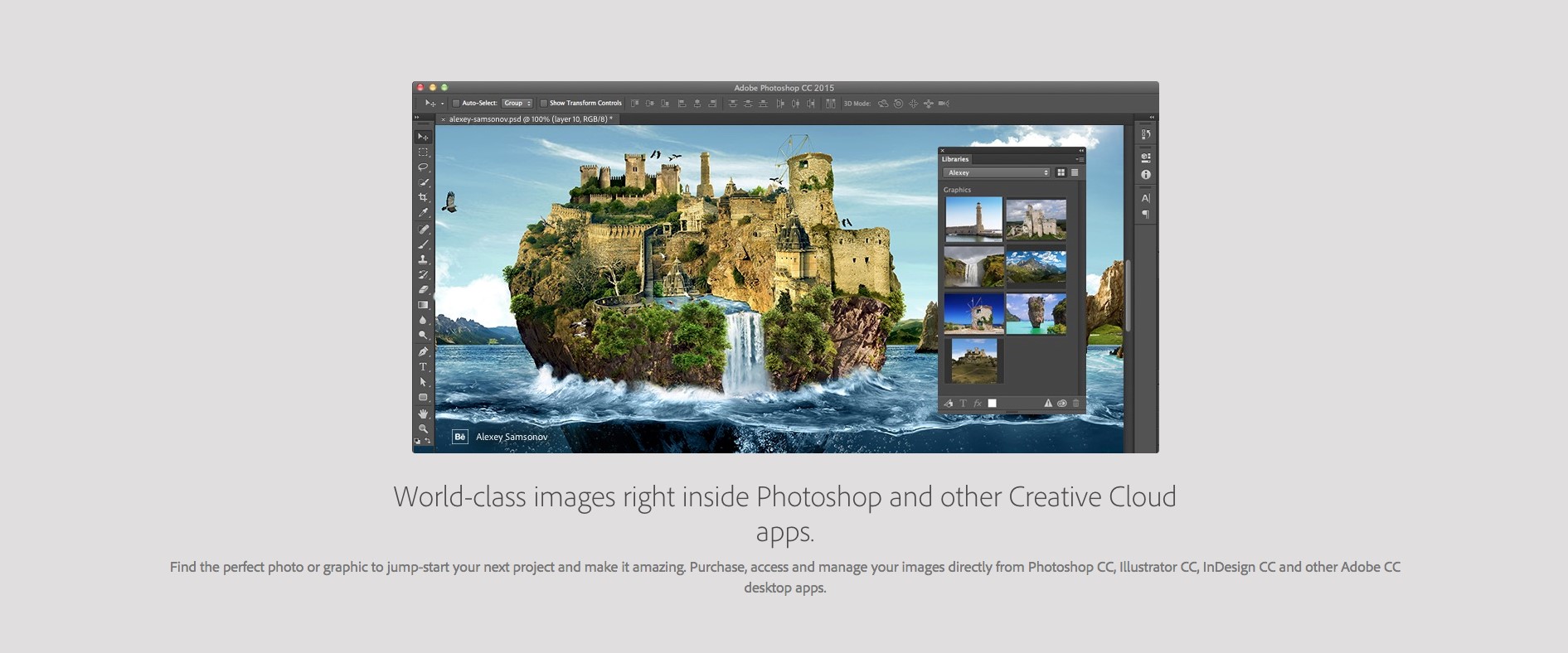Open the Paragraph panel icon
This screenshot has height=653, width=1568.
(1146, 214)
